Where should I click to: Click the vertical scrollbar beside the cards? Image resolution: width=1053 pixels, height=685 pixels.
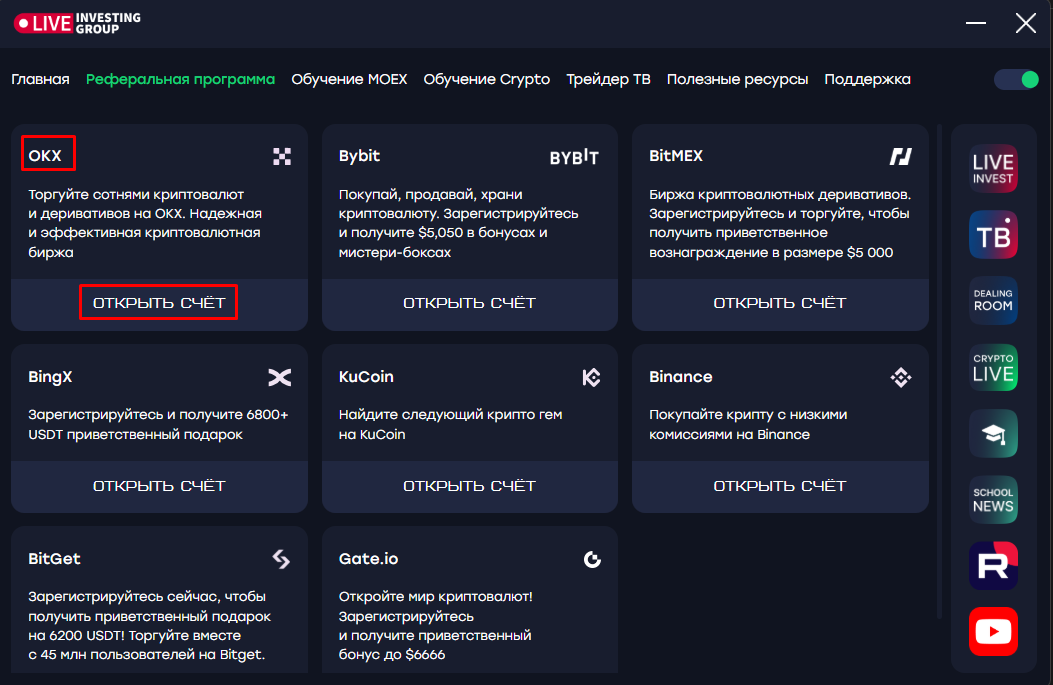[x=940, y=371]
